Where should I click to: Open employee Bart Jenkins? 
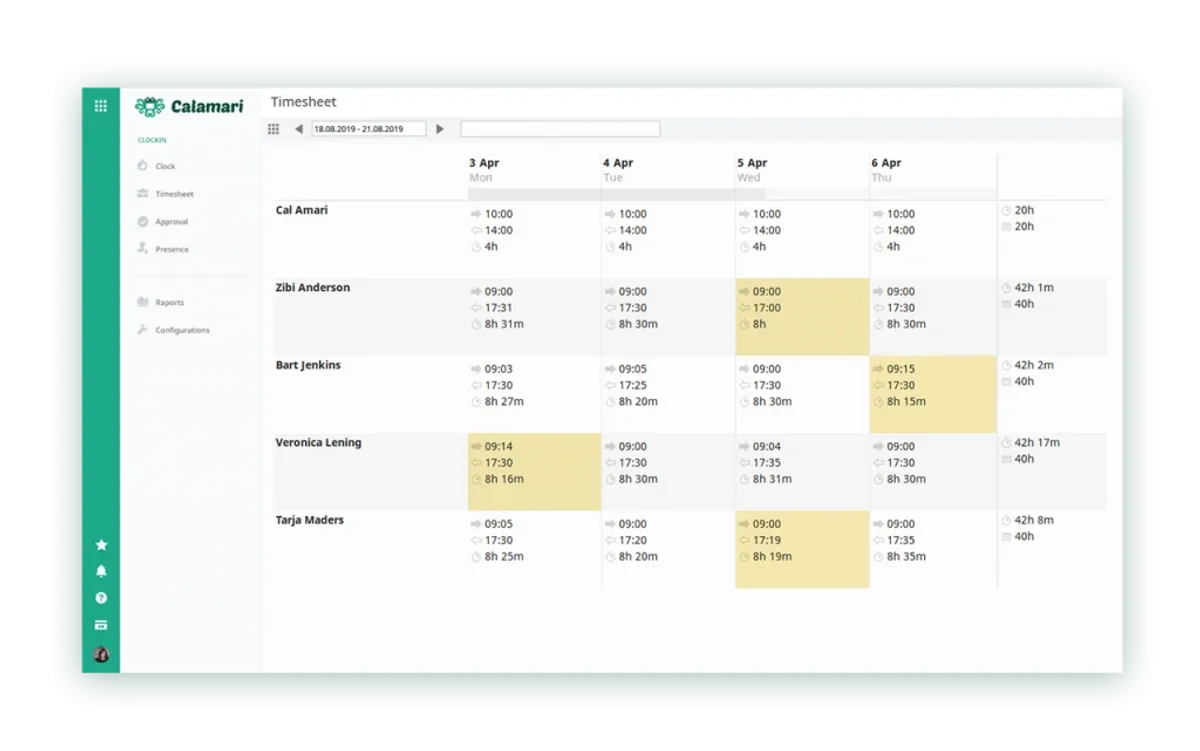point(308,365)
